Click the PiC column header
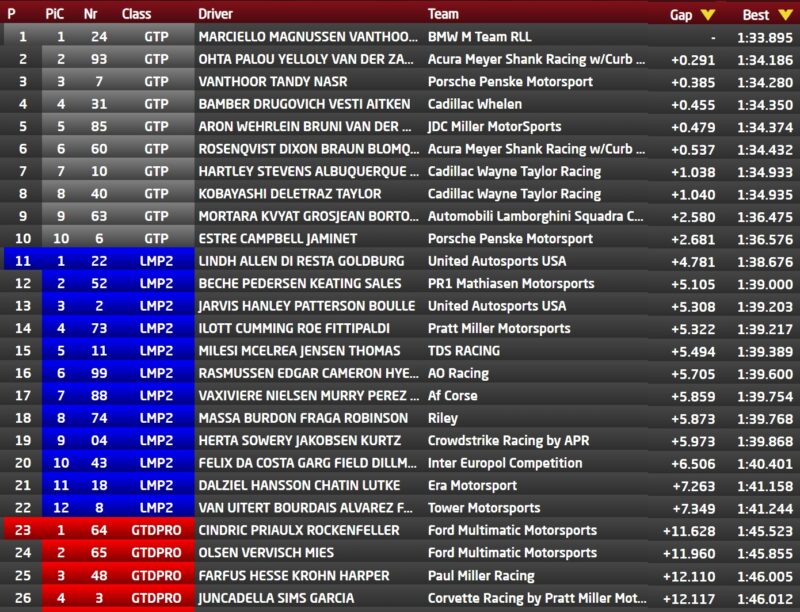This screenshot has height=612, width=800. [55, 14]
